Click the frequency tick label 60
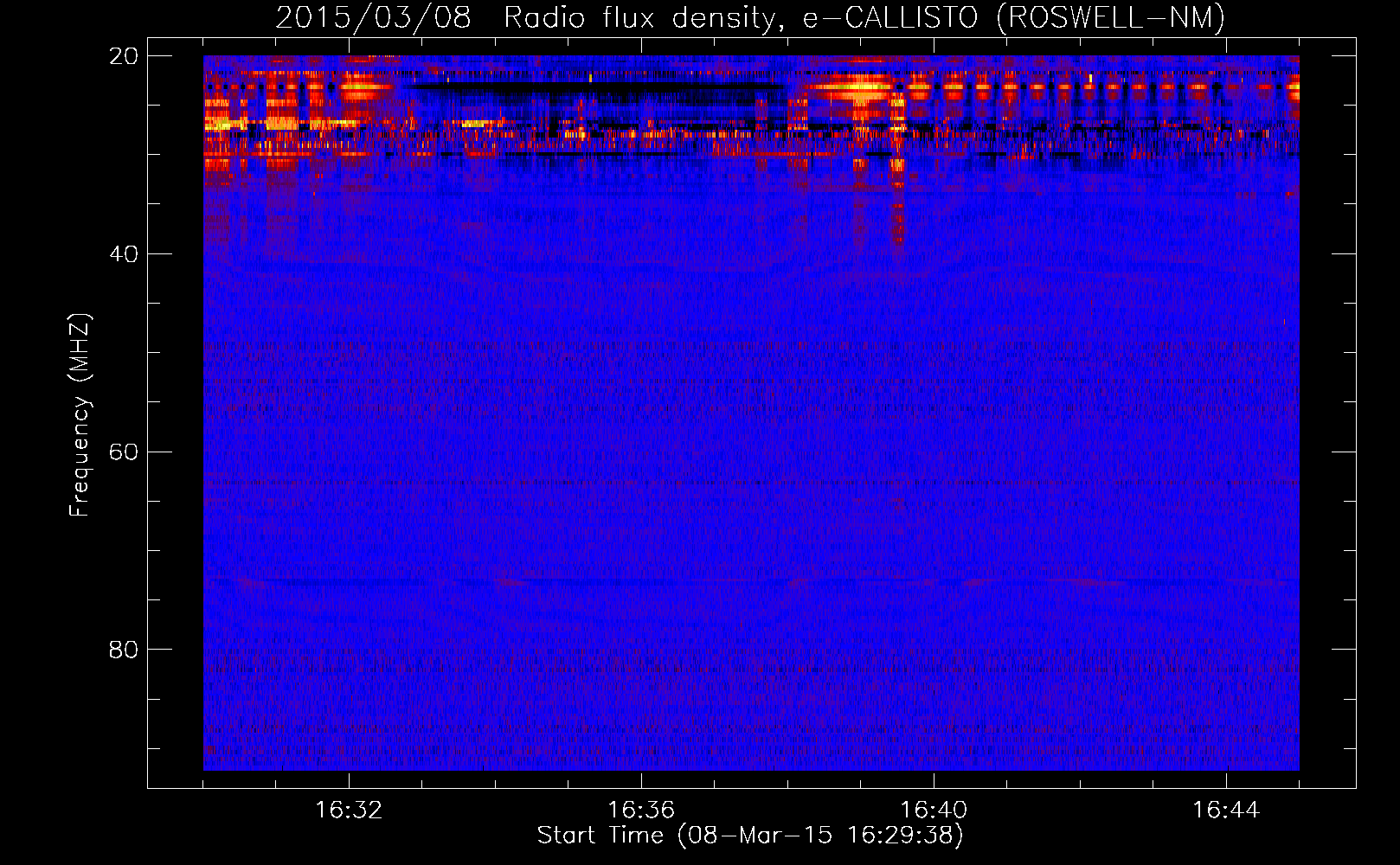The width and height of the screenshot is (1400, 865). click(x=124, y=452)
